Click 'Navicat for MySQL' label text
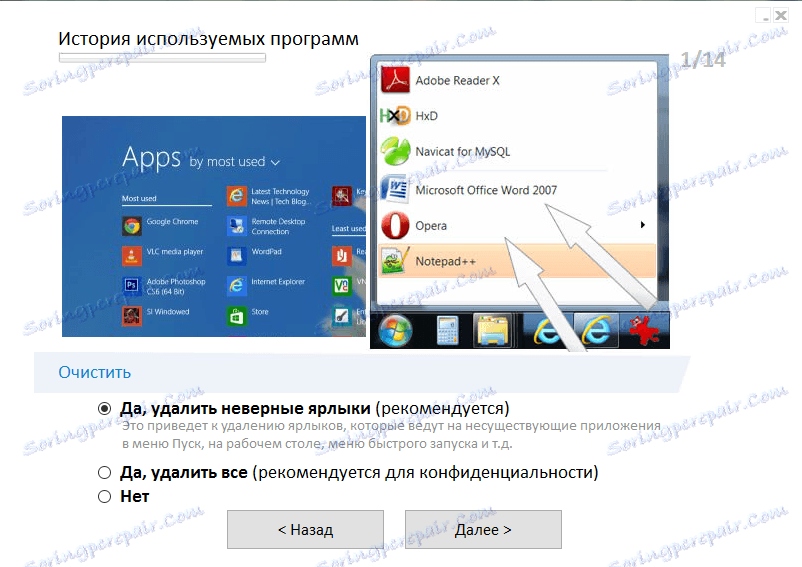Viewport: 802px width, 567px height. coord(462,152)
